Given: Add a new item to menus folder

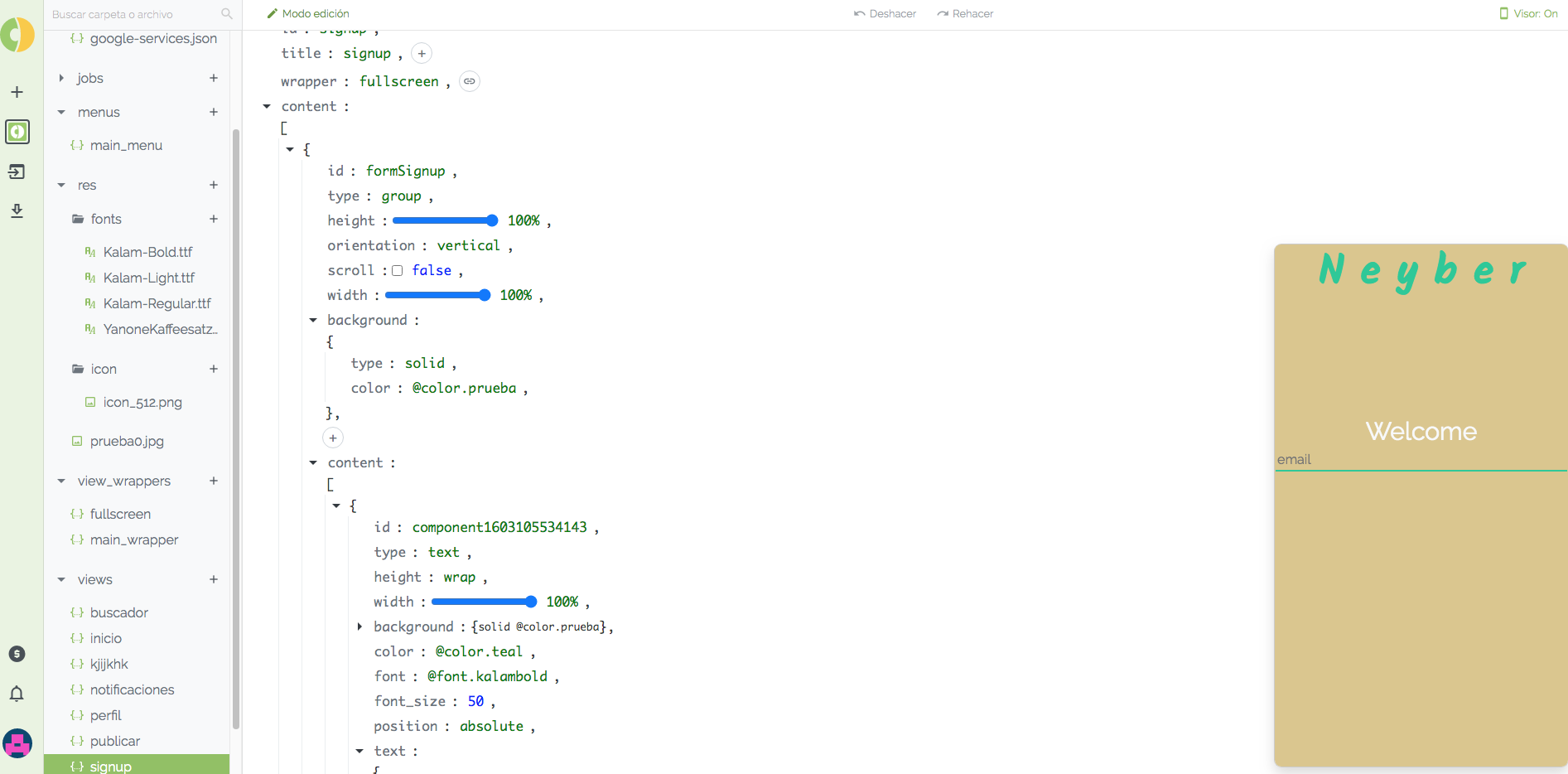Looking at the screenshot, I should [x=214, y=112].
